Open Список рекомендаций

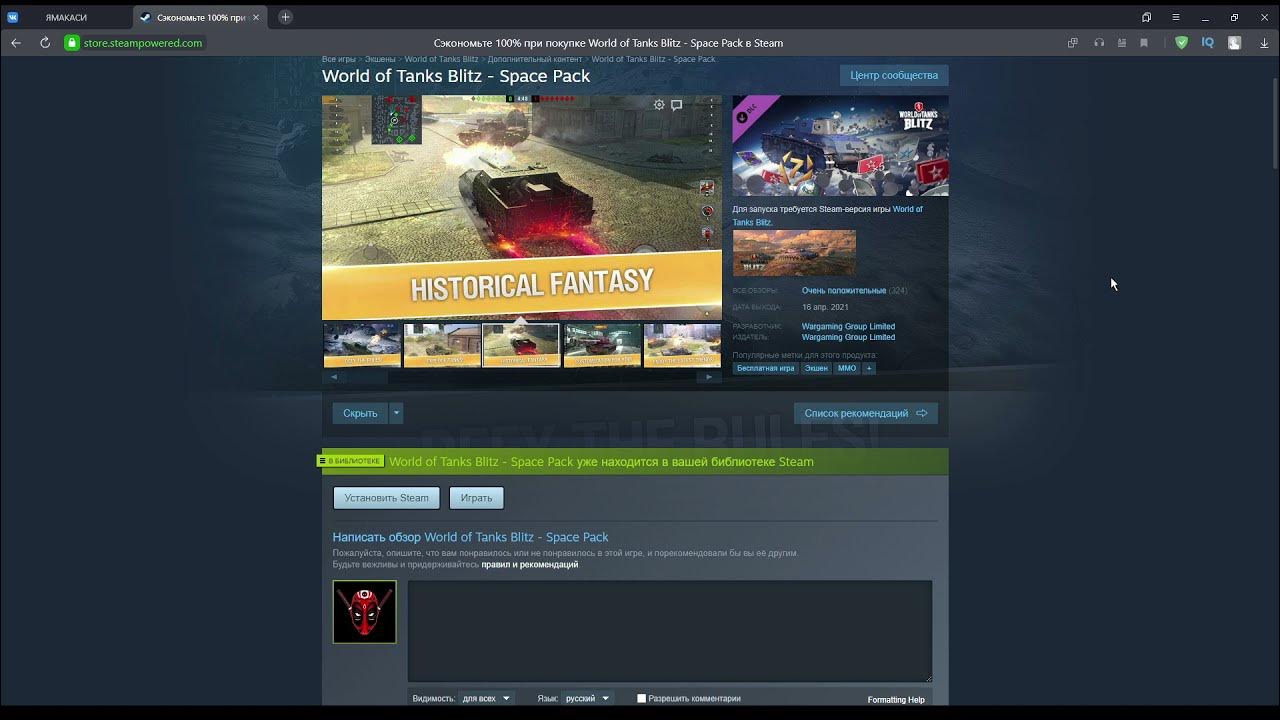coord(866,413)
